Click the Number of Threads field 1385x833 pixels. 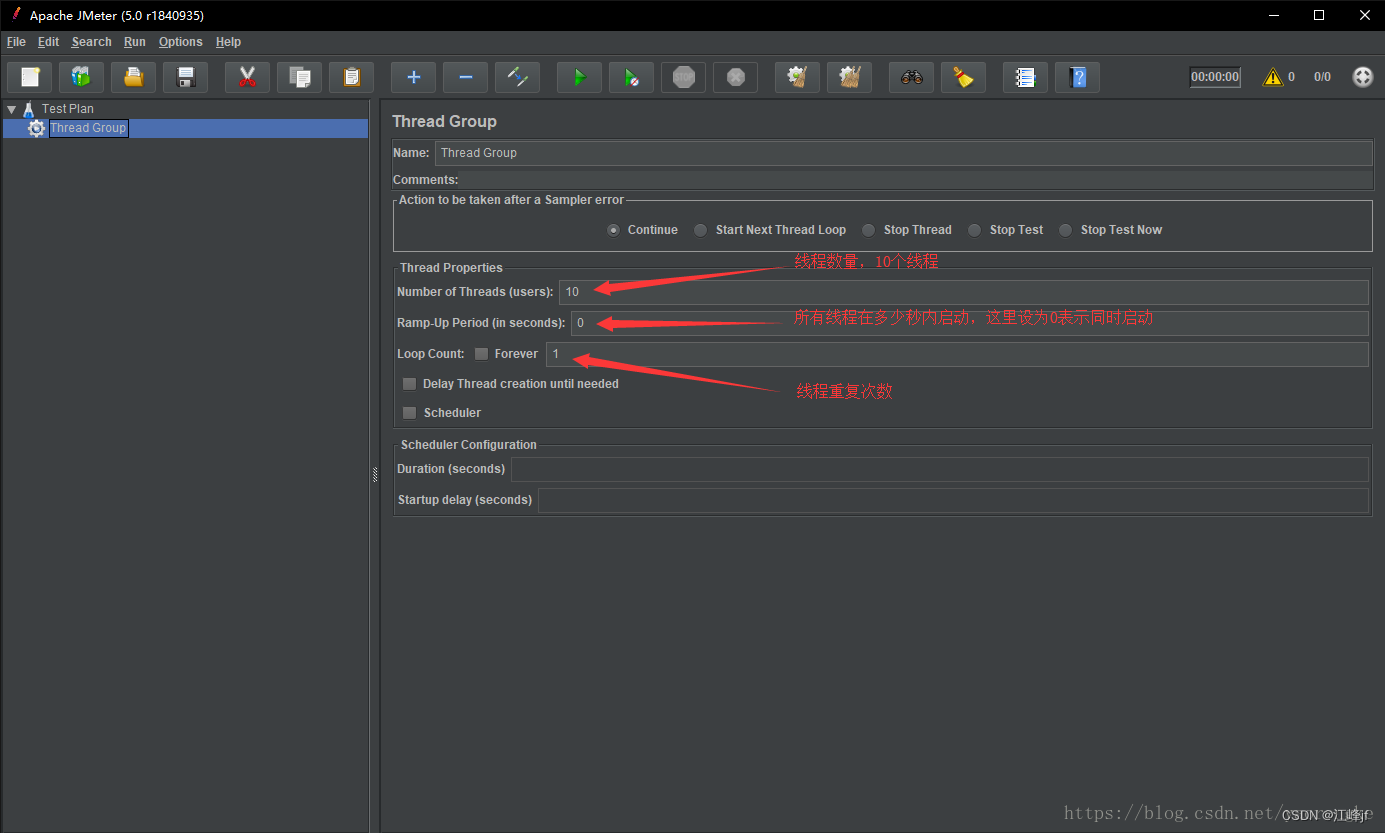(964, 292)
